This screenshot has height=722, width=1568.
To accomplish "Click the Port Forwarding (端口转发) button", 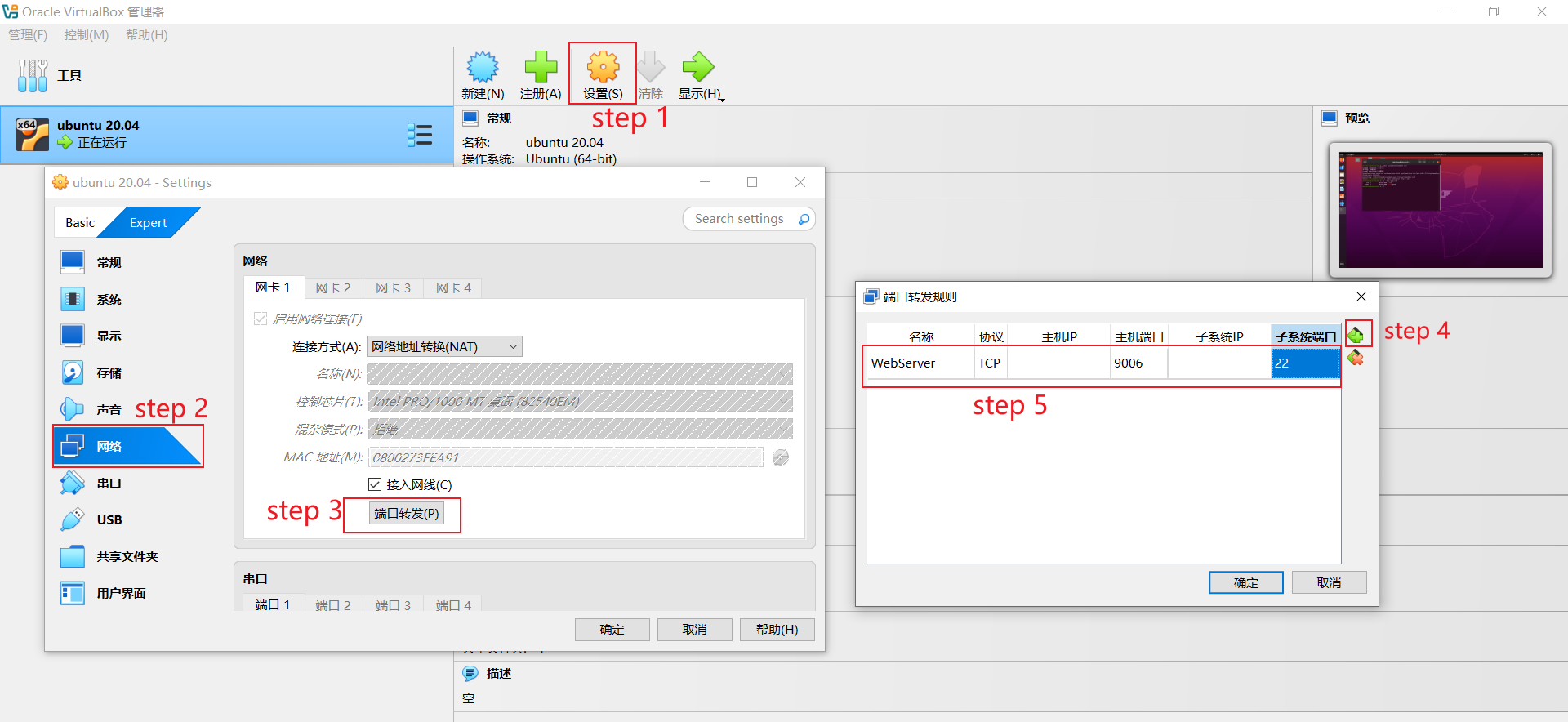I will (x=407, y=514).
